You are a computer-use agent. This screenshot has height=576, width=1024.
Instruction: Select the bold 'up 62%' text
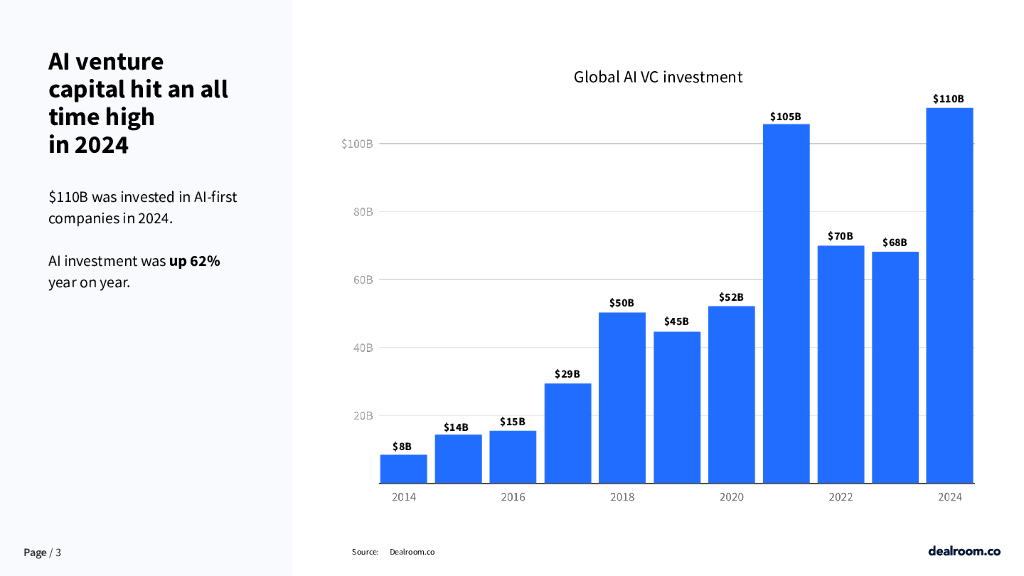coord(194,260)
